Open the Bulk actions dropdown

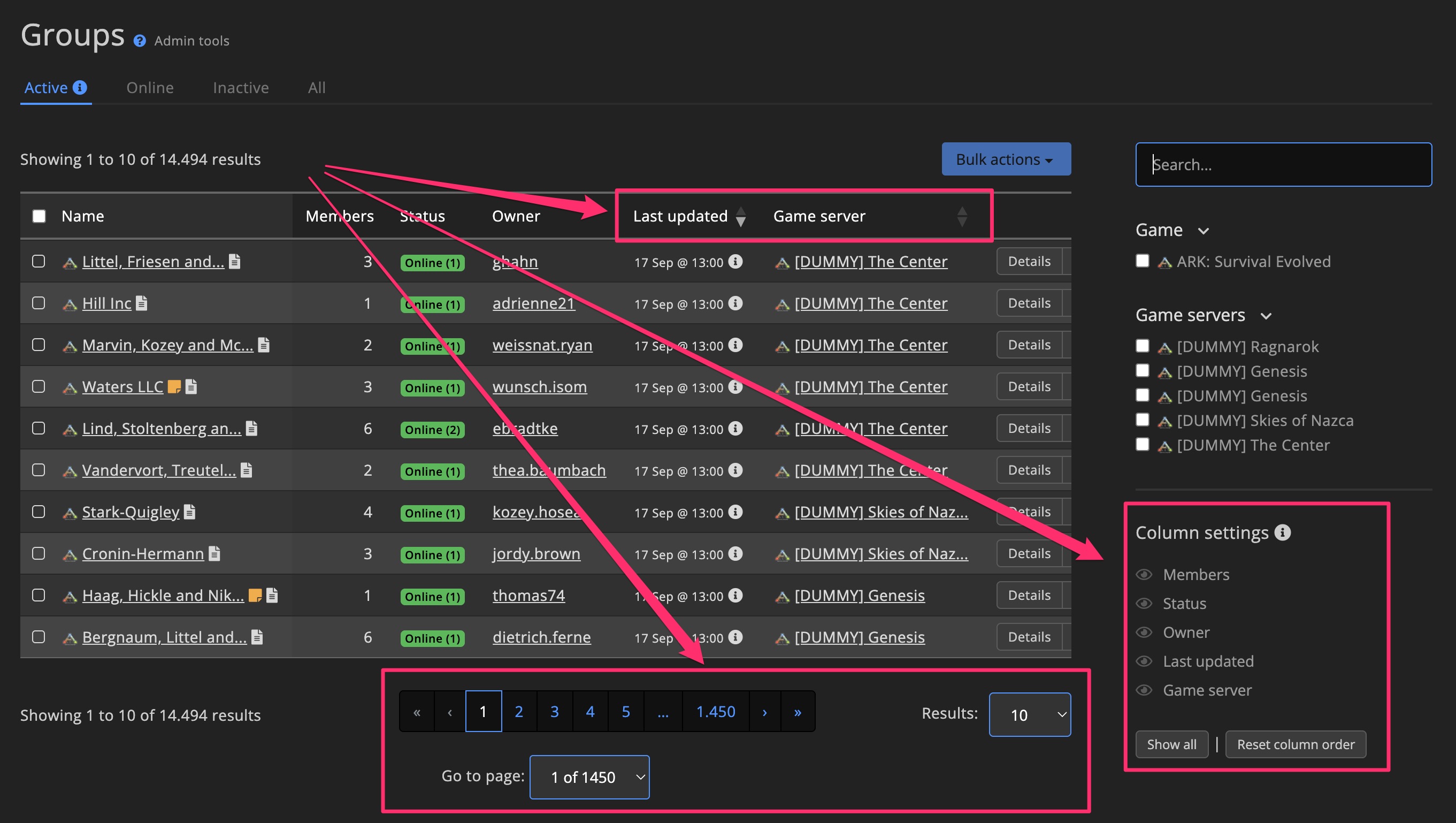click(1006, 159)
